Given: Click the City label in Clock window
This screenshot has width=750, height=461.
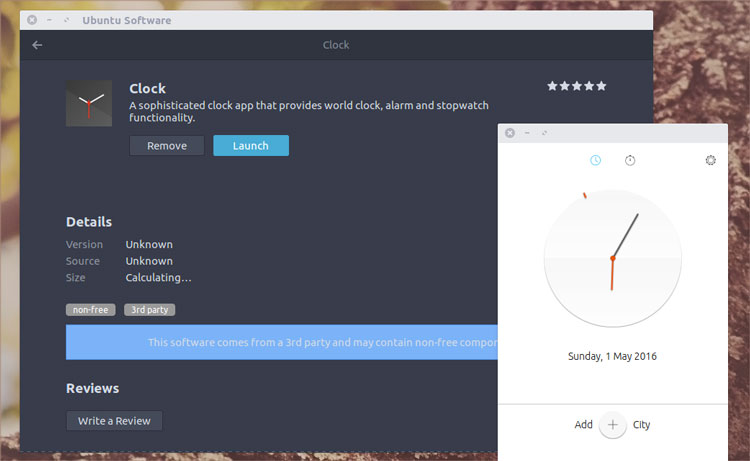Looking at the screenshot, I should click(x=641, y=425).
